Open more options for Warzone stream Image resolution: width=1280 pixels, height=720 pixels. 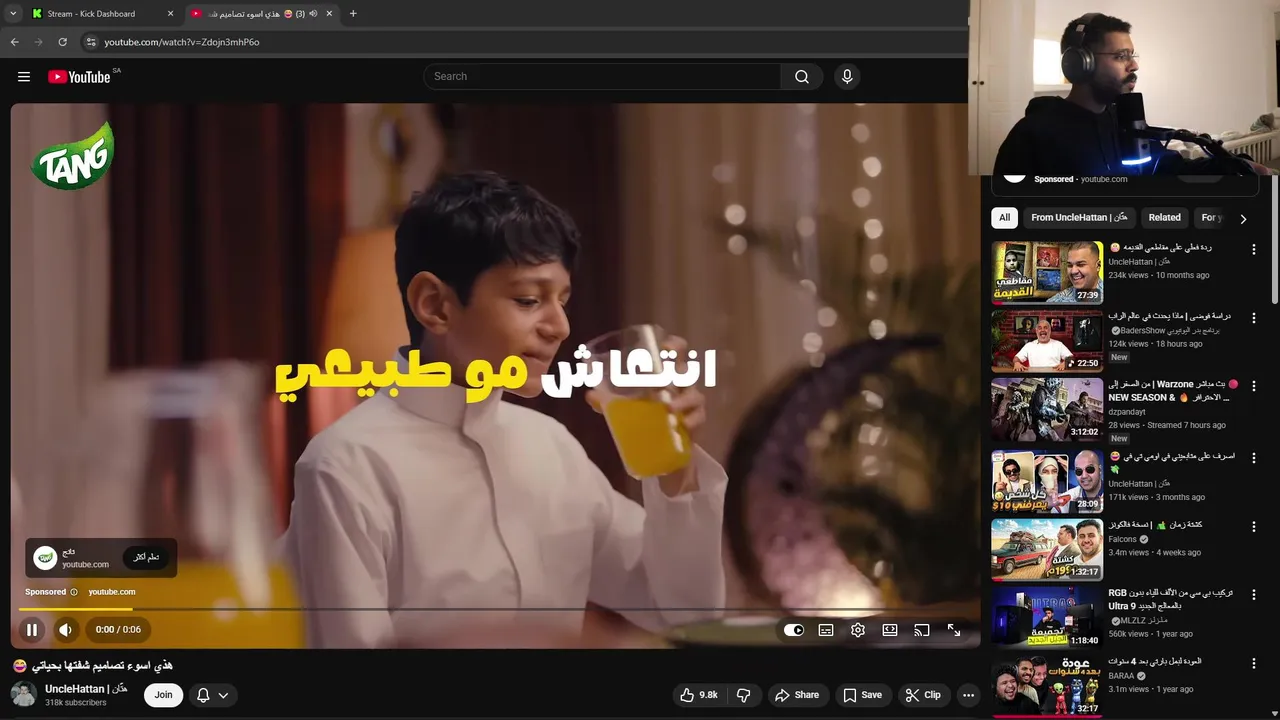click(1253, 386)
